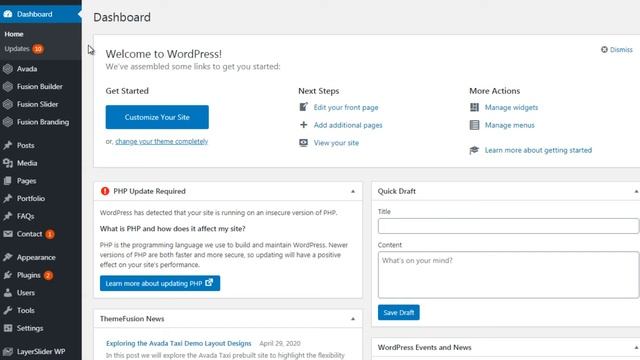The height and width of the screenshot is (360, 640).
Task: Collapse the ThemeFusion News panel
Action: click(x=353, y=319)
